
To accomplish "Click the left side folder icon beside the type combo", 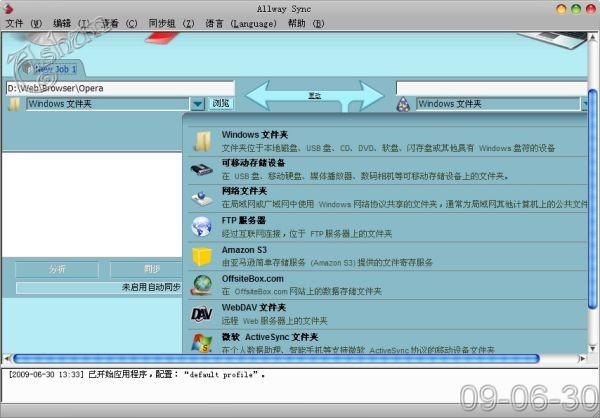I will click(14, 104).
